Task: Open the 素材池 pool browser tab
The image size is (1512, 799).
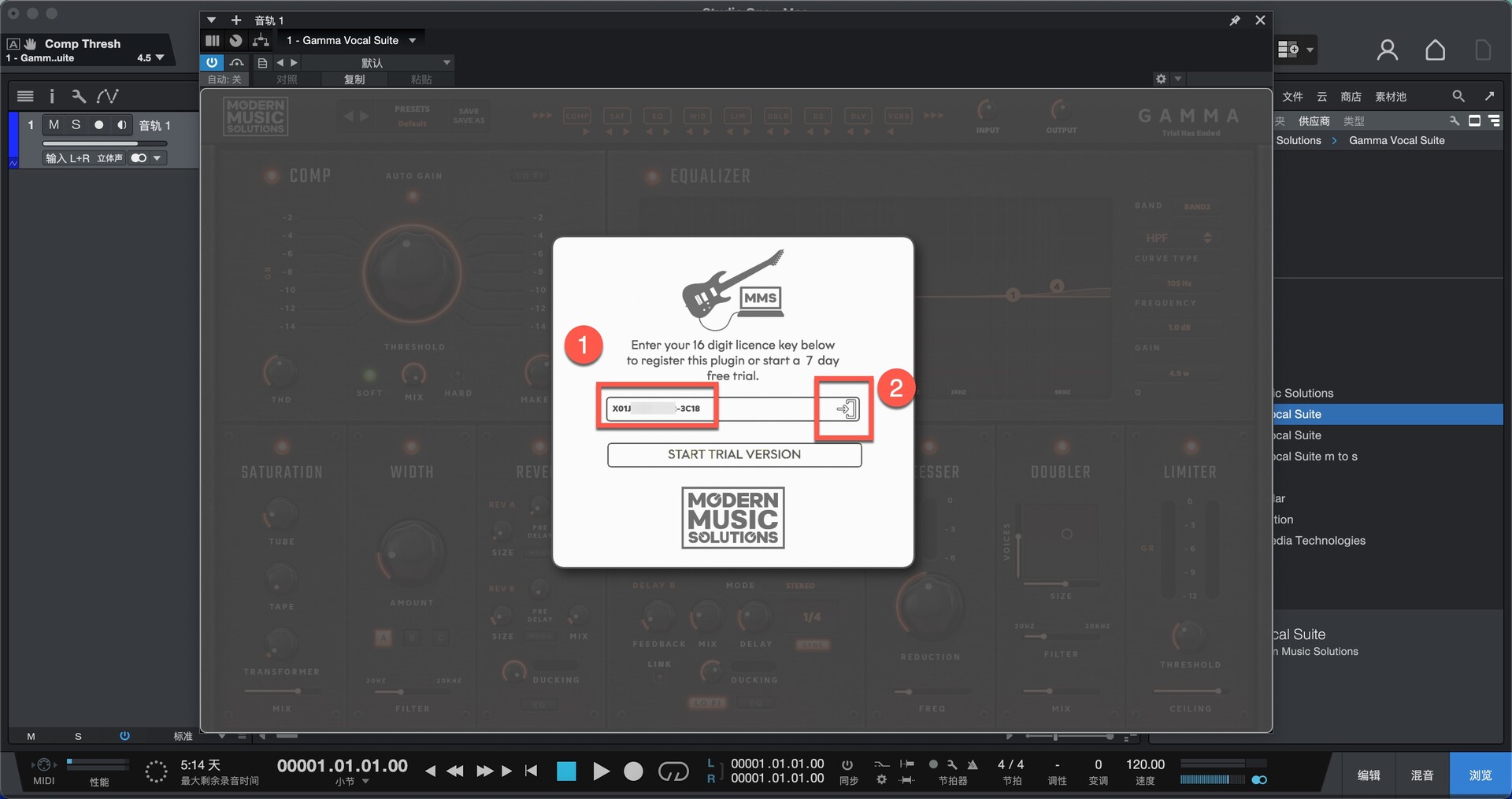Action: [x=1391, y=97]
